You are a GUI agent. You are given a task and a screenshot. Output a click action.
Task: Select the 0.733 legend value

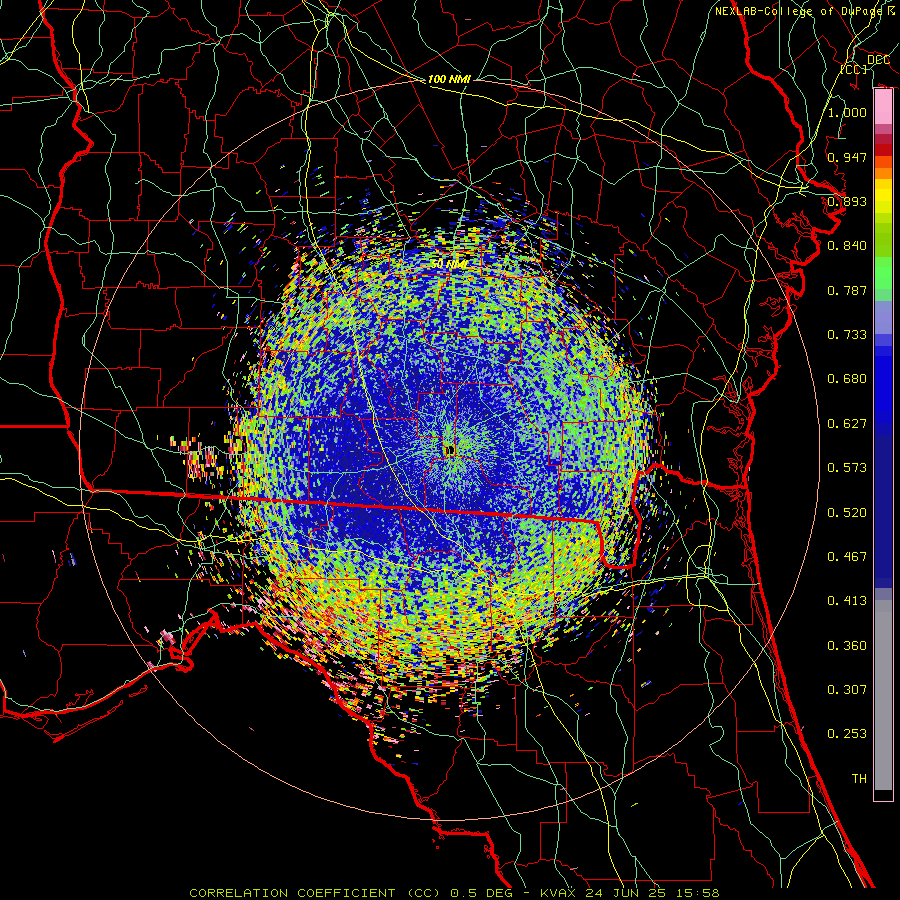[x=847, y=335]
